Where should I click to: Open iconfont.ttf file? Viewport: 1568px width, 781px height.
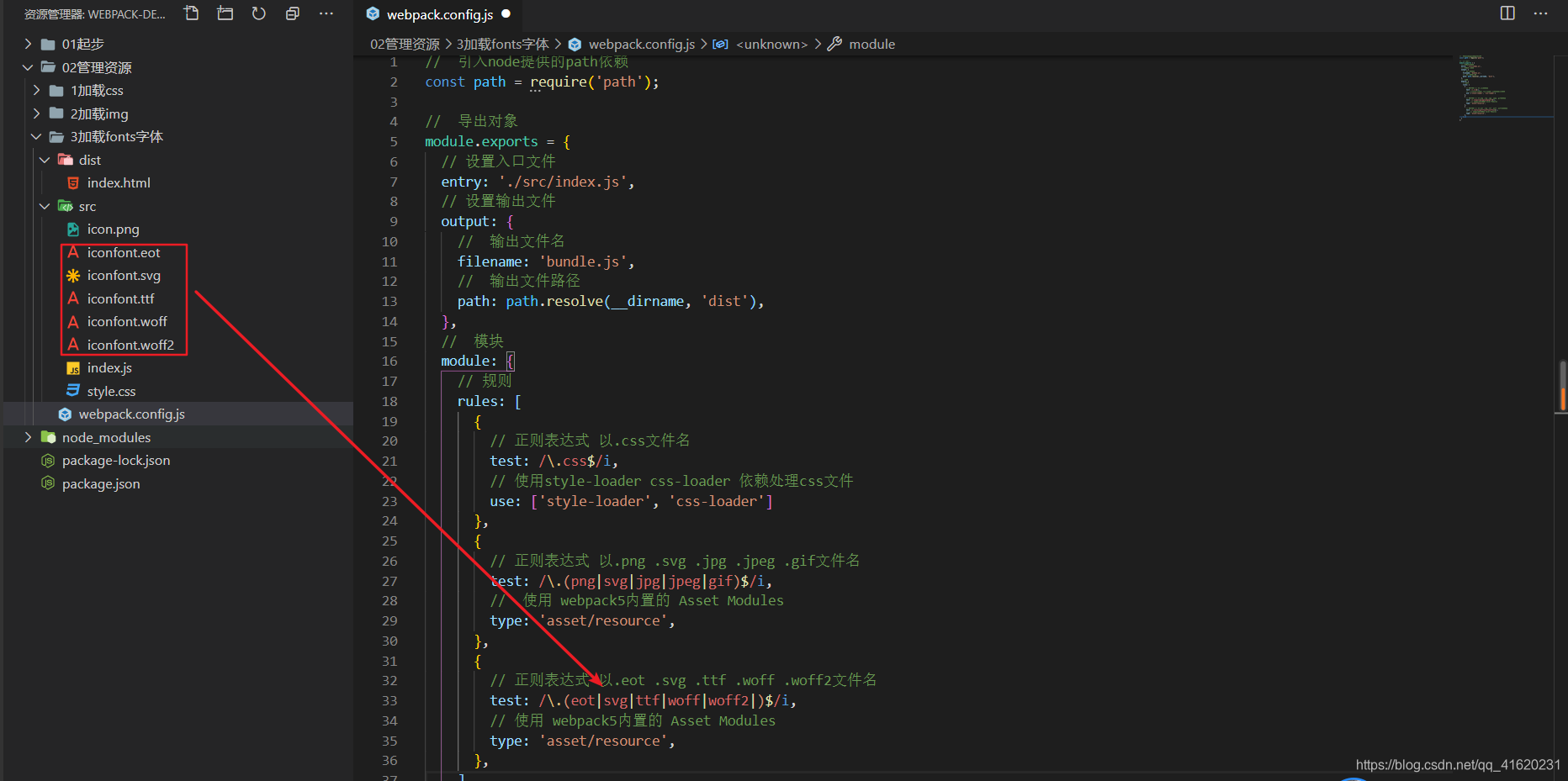click(x=121, y=298)
